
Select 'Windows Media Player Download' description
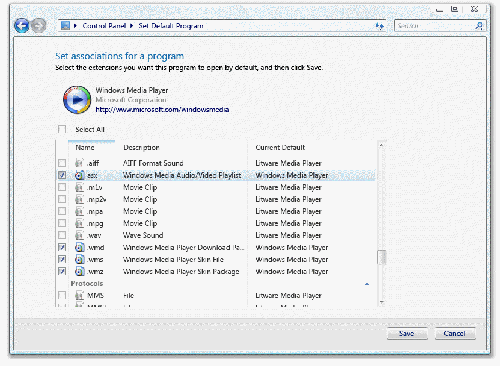(x=184, y=247)
